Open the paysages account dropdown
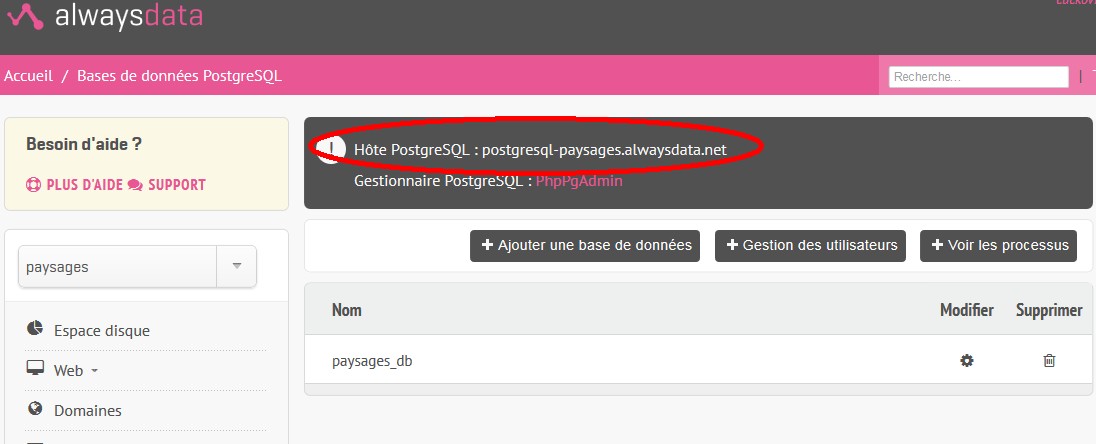Viewport: 1096px width, 444px height. click(x=138, y=266)
